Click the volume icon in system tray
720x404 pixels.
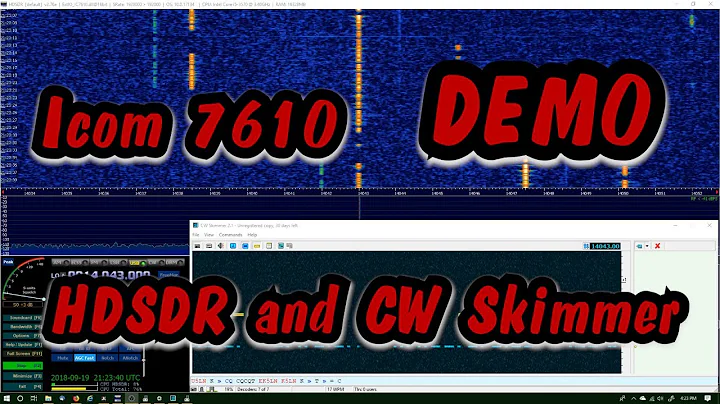(x=660, y=398)
